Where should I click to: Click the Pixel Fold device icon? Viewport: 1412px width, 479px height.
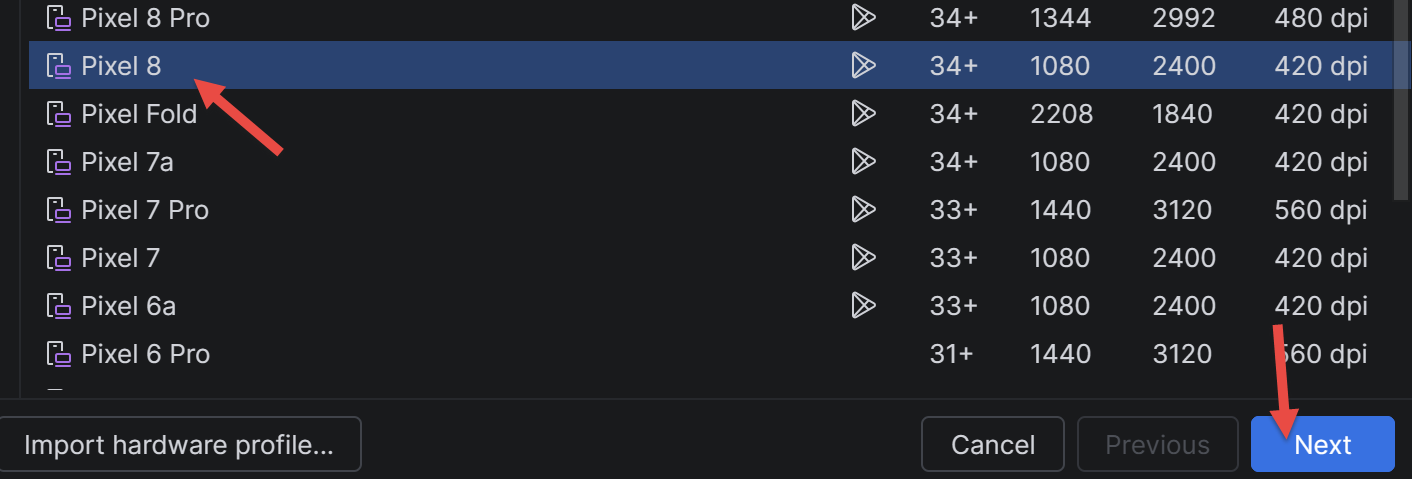60,114
